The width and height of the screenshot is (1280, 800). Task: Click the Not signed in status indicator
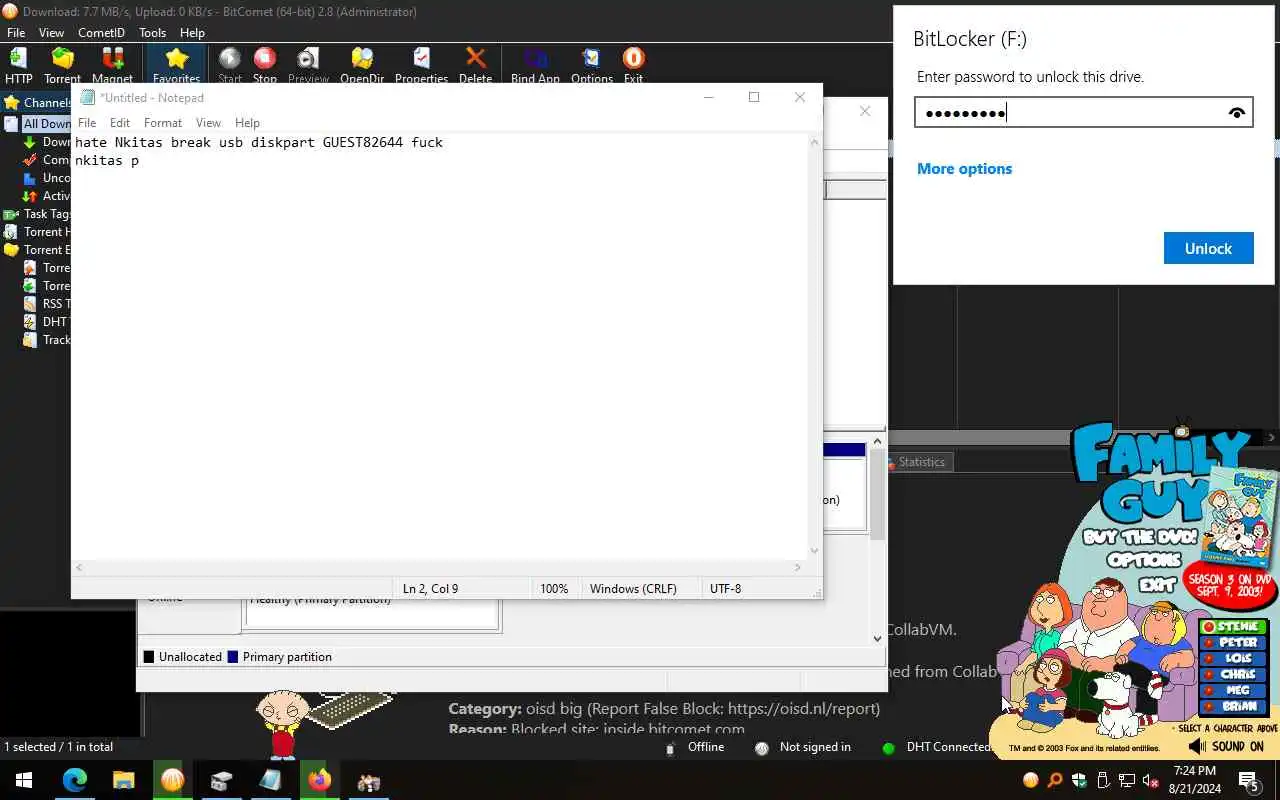point(805,747)
